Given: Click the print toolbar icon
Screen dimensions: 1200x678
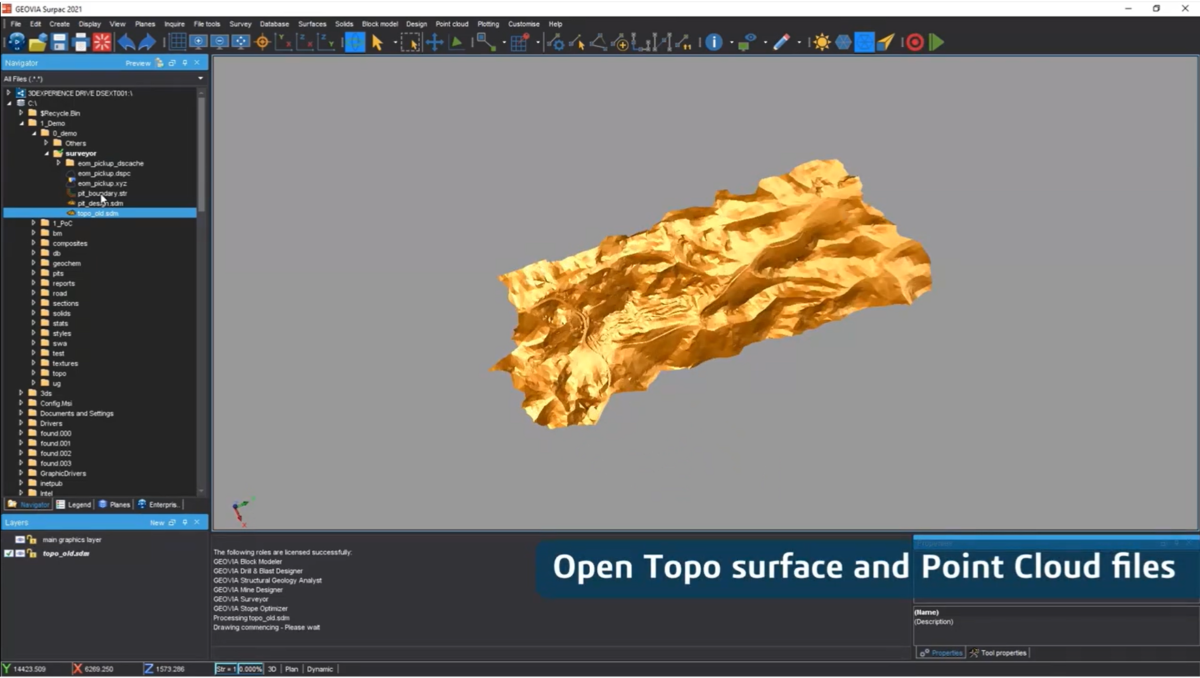Looking at the screenshot, I should pos(80,42).
